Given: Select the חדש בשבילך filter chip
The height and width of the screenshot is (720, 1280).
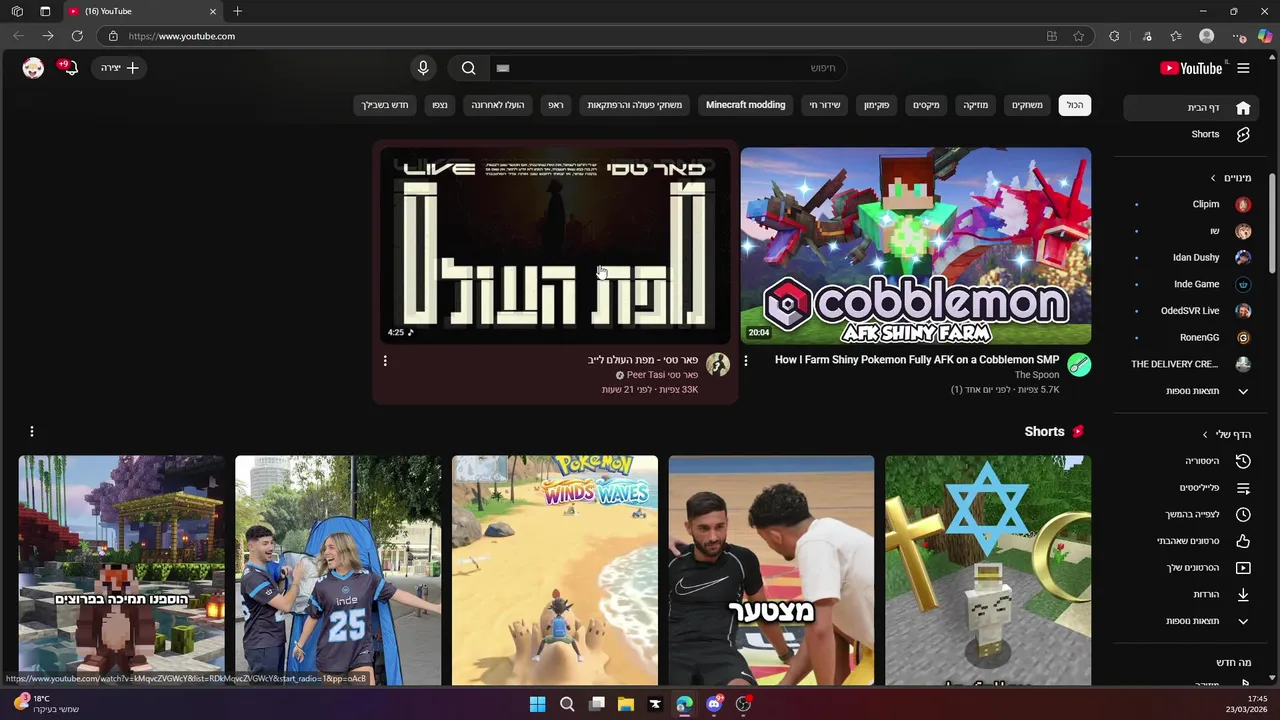Looking at the screenshot, I should coord(385,105).
